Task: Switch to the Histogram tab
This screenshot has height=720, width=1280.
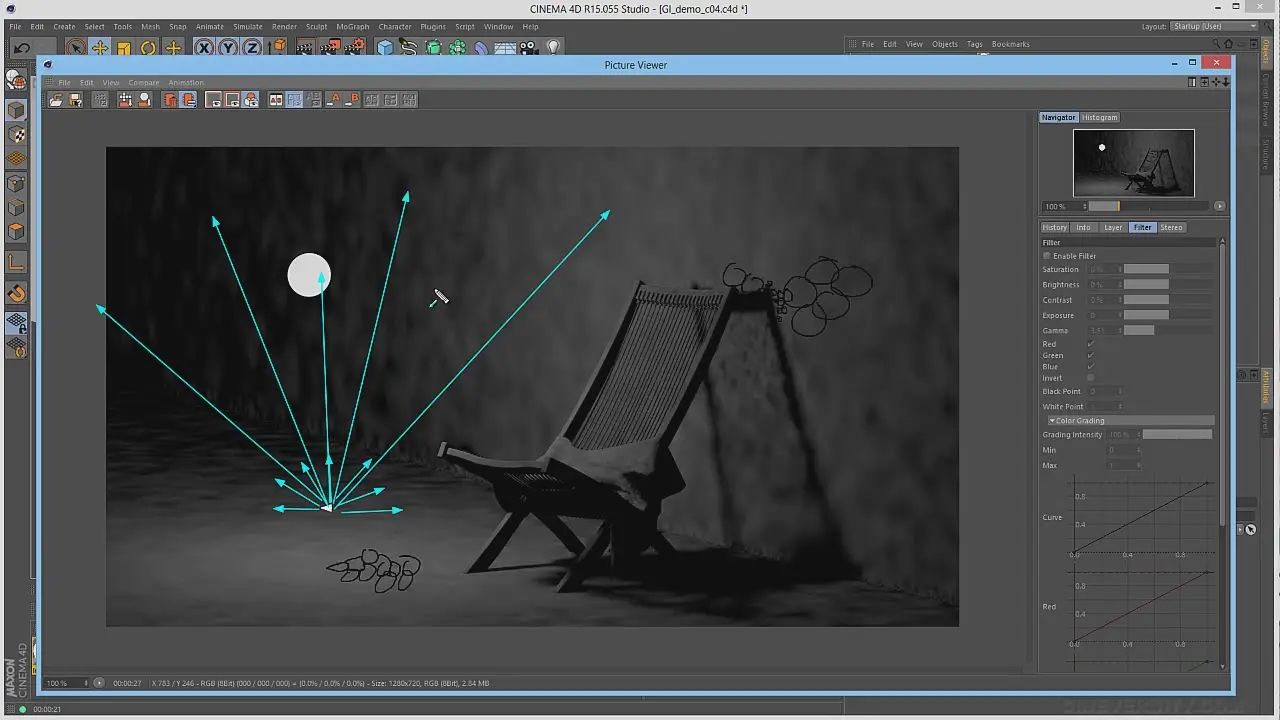Action: tap(1099, 117)
